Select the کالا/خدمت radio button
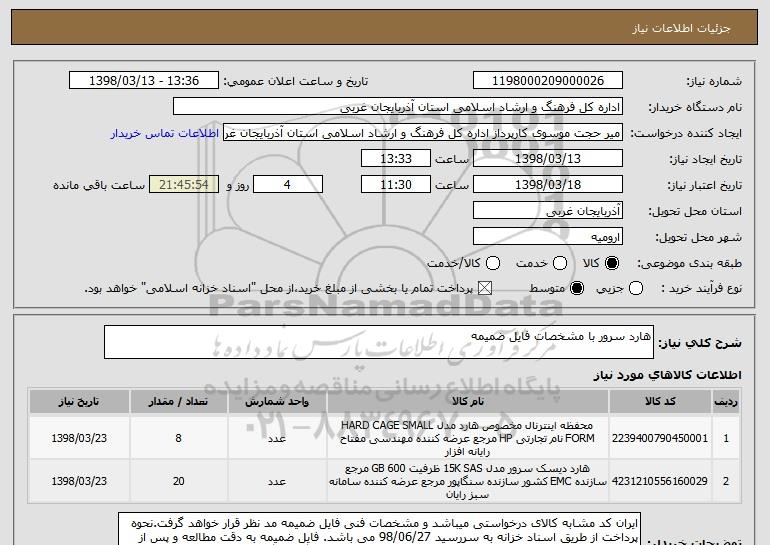770x545 pixels. click(x=493, y=264)
